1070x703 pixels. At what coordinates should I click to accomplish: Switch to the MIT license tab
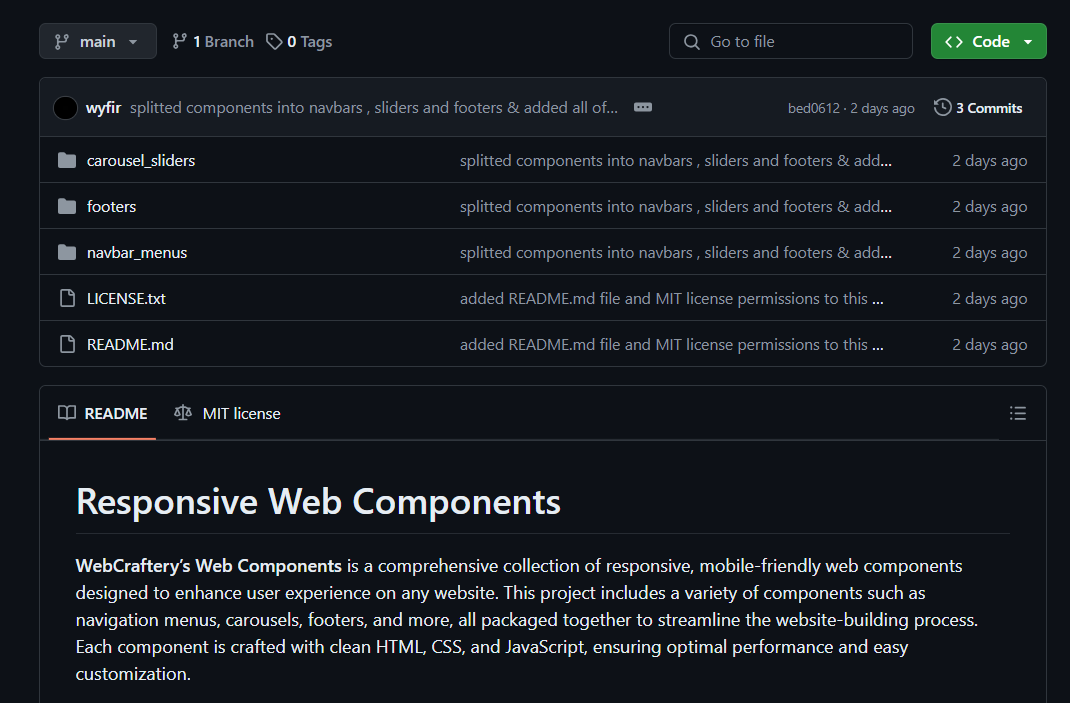227,413
